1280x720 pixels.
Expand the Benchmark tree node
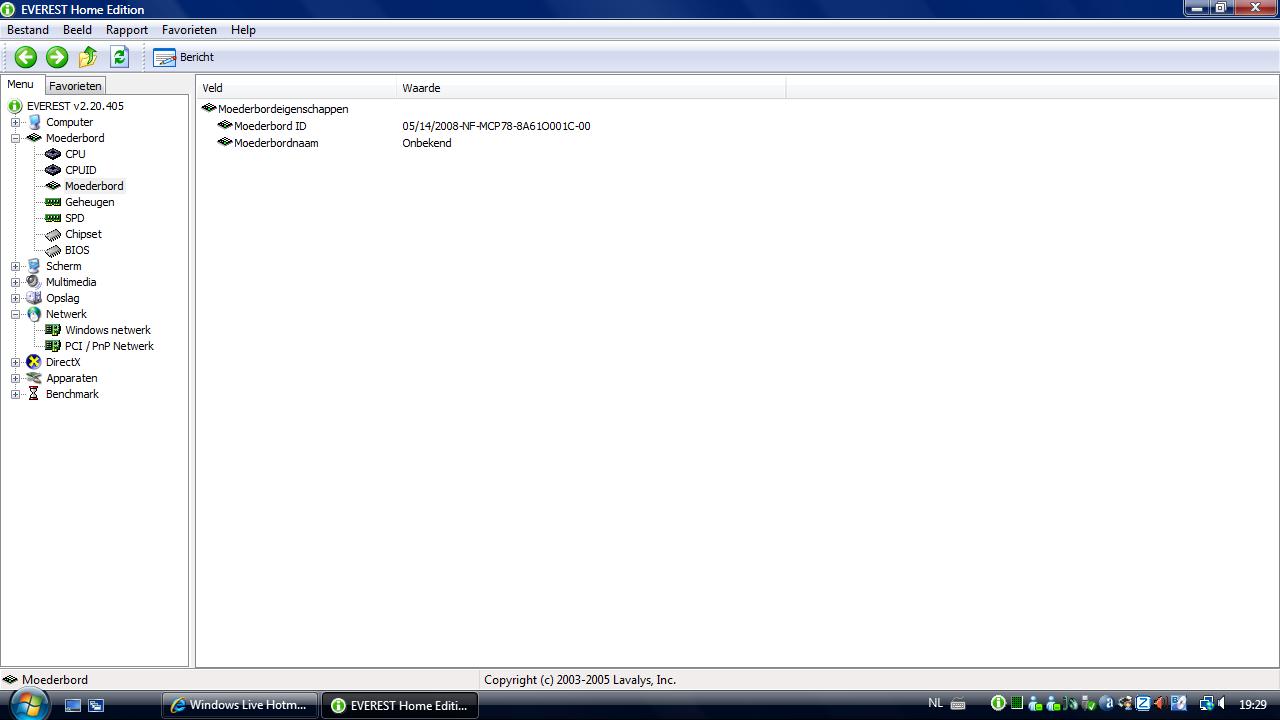coord(15,394)
